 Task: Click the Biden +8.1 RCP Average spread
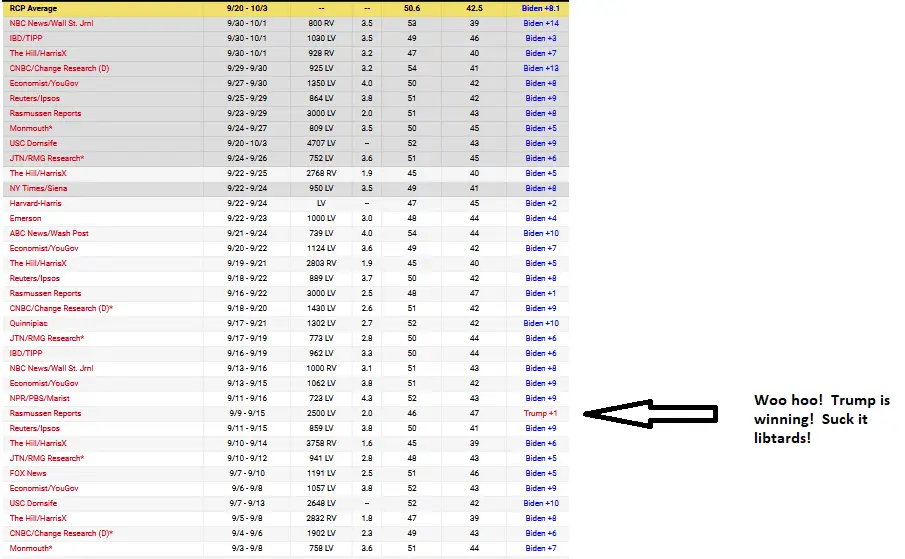[x=541, y=8]
